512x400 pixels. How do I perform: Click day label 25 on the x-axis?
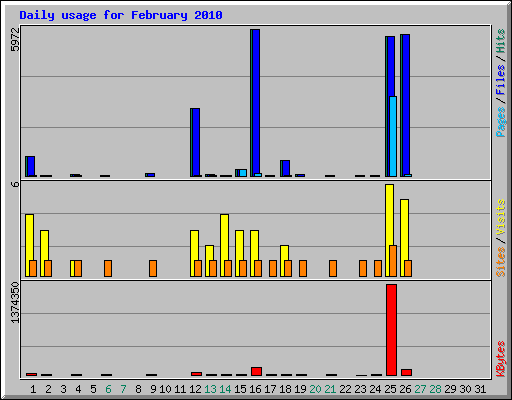point(390,389)
